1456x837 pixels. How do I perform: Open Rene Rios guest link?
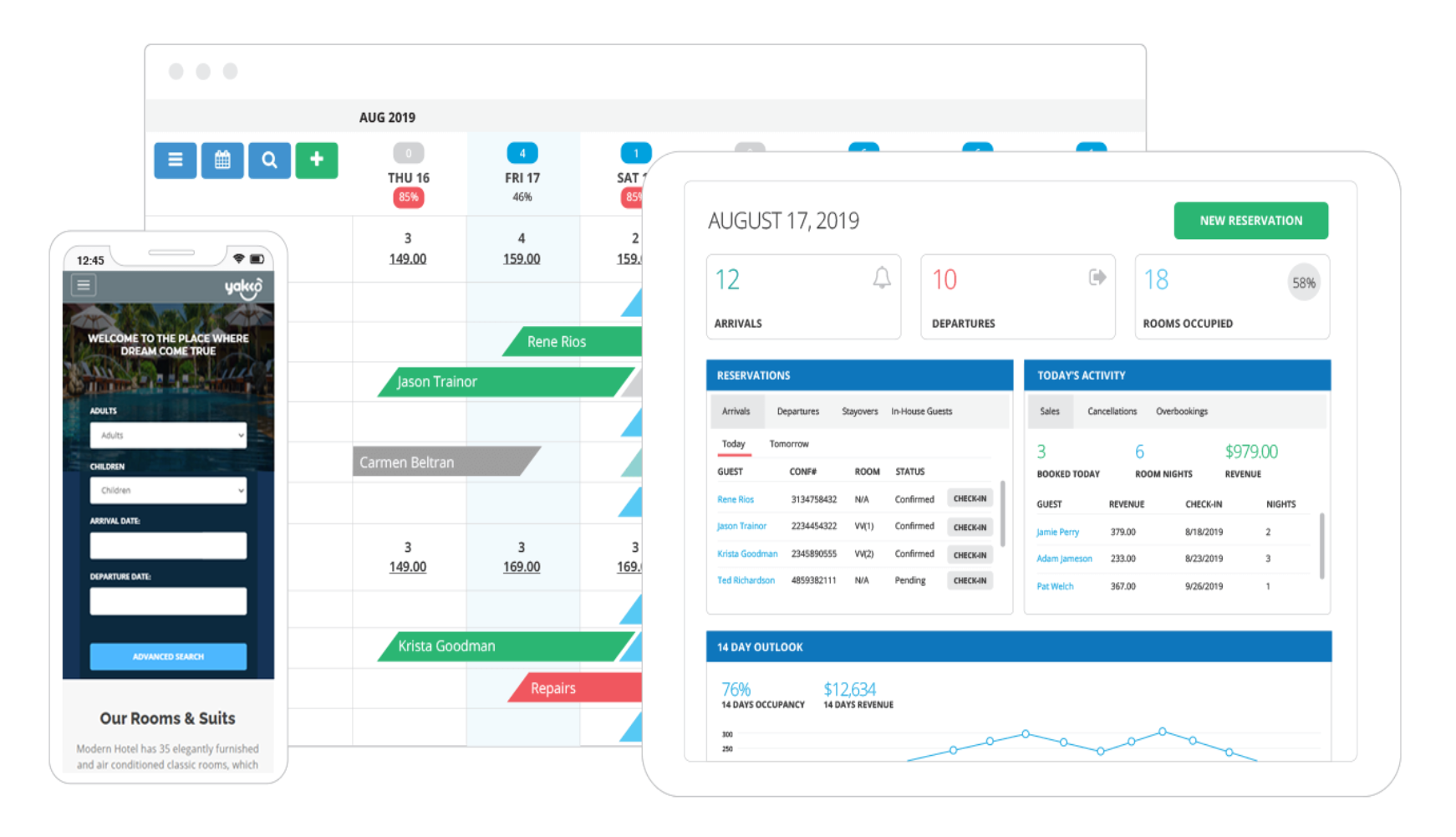coord(735,499)
